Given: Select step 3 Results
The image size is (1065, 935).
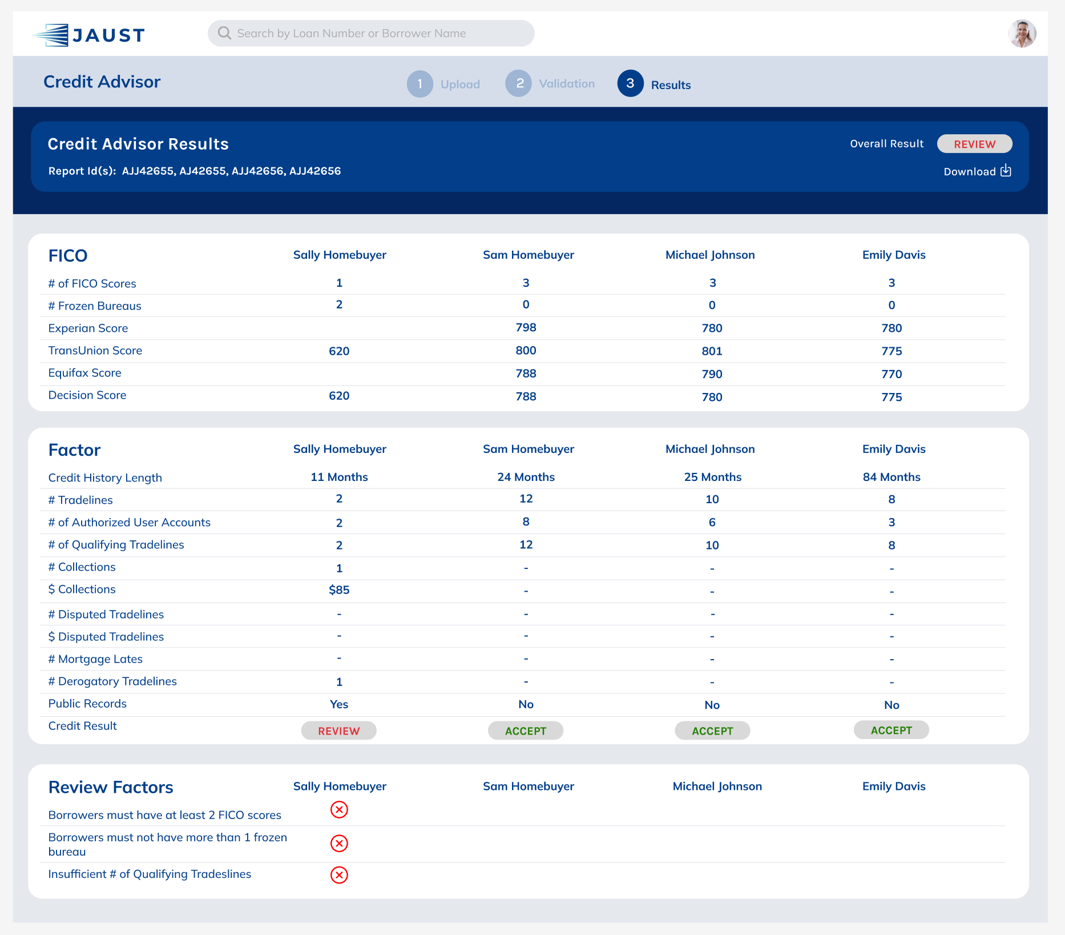Looking at the screenshot, I should (630, 84).
